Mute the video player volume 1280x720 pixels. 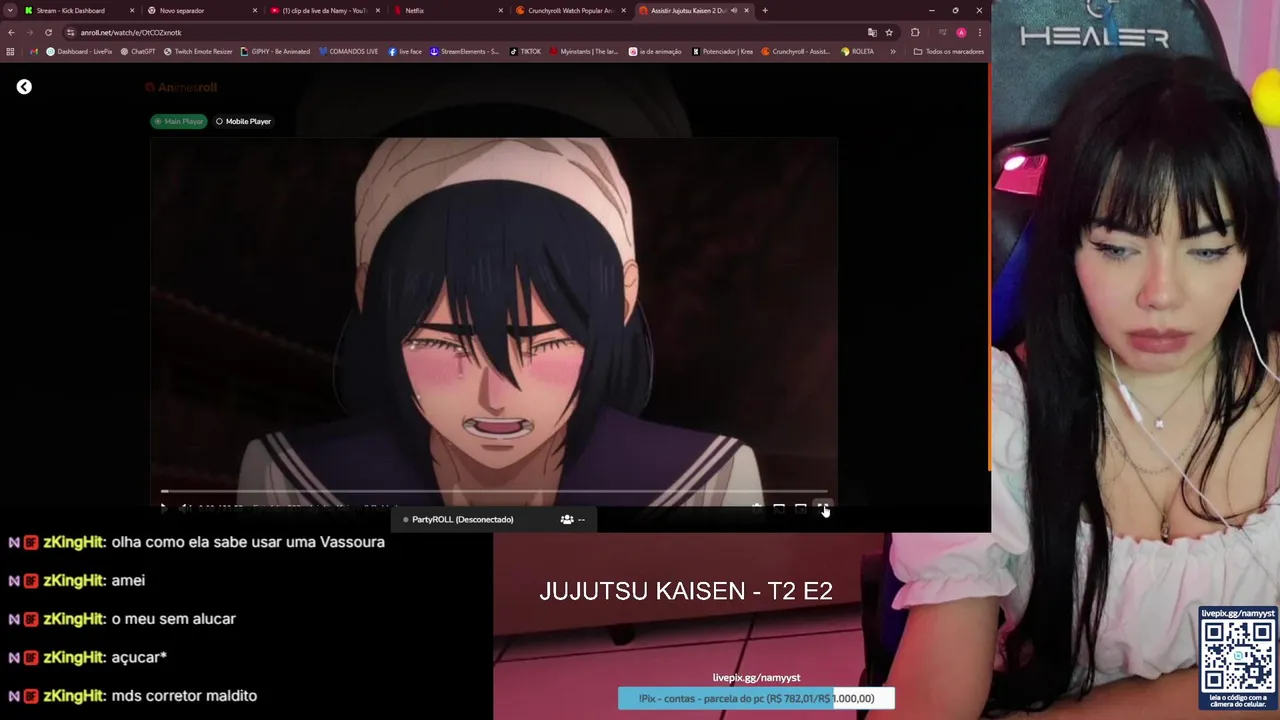point(185,508)
